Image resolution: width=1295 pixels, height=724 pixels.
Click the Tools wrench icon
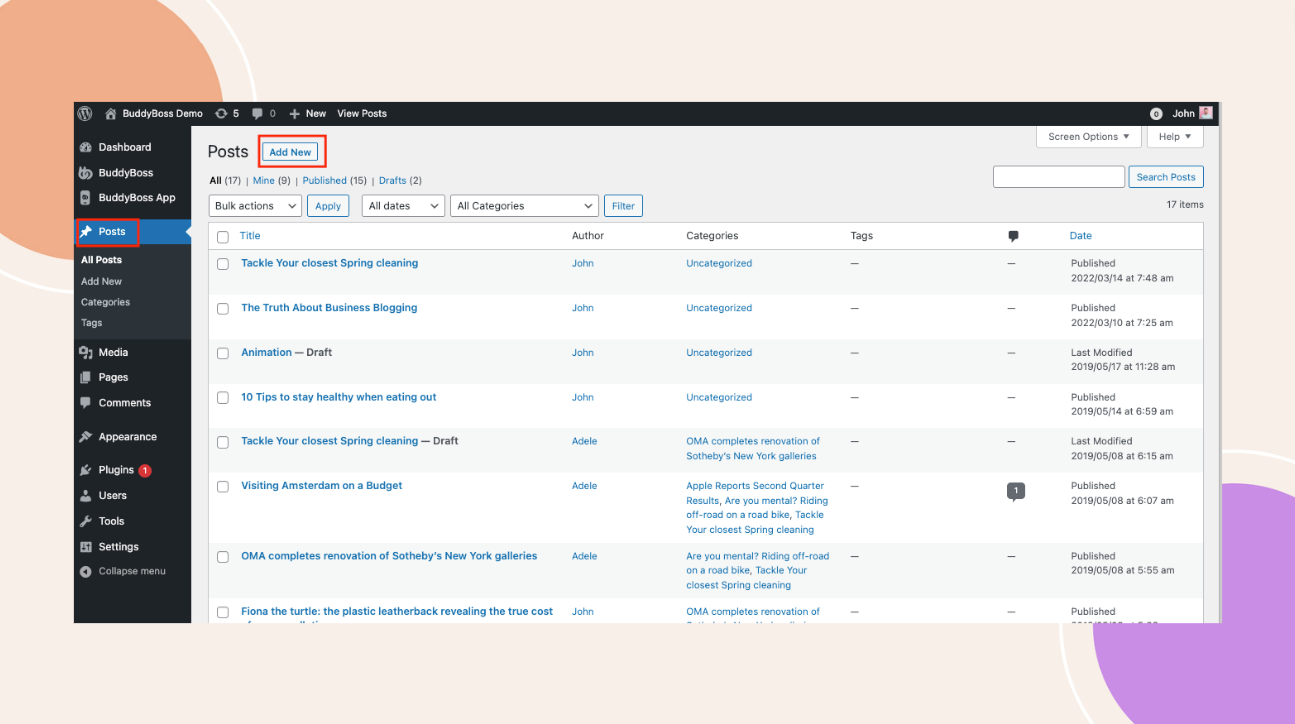pos(86,521)
